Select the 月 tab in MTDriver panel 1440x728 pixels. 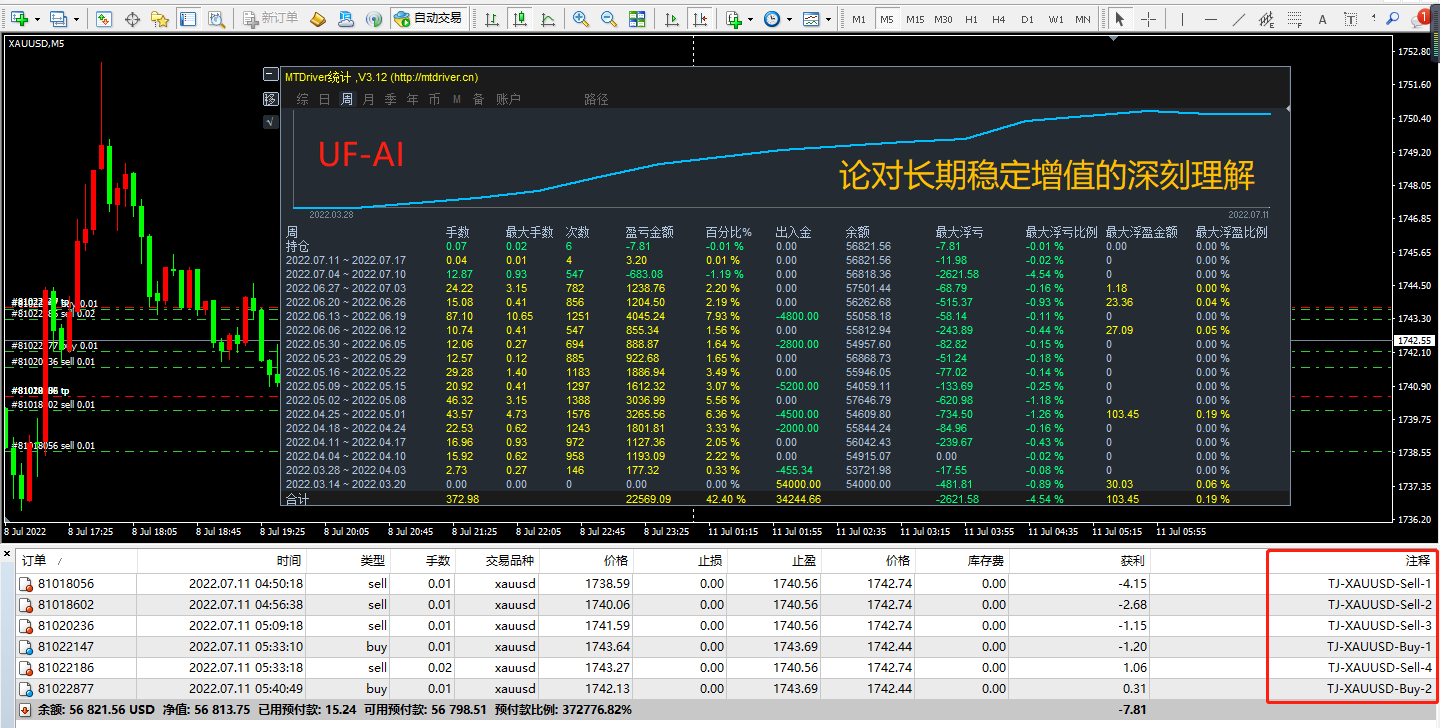point(369,99)
